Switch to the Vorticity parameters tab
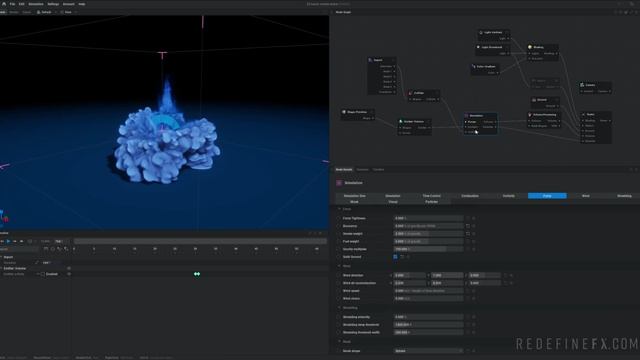This screenshot has height=360, width=640. (509, 196)
